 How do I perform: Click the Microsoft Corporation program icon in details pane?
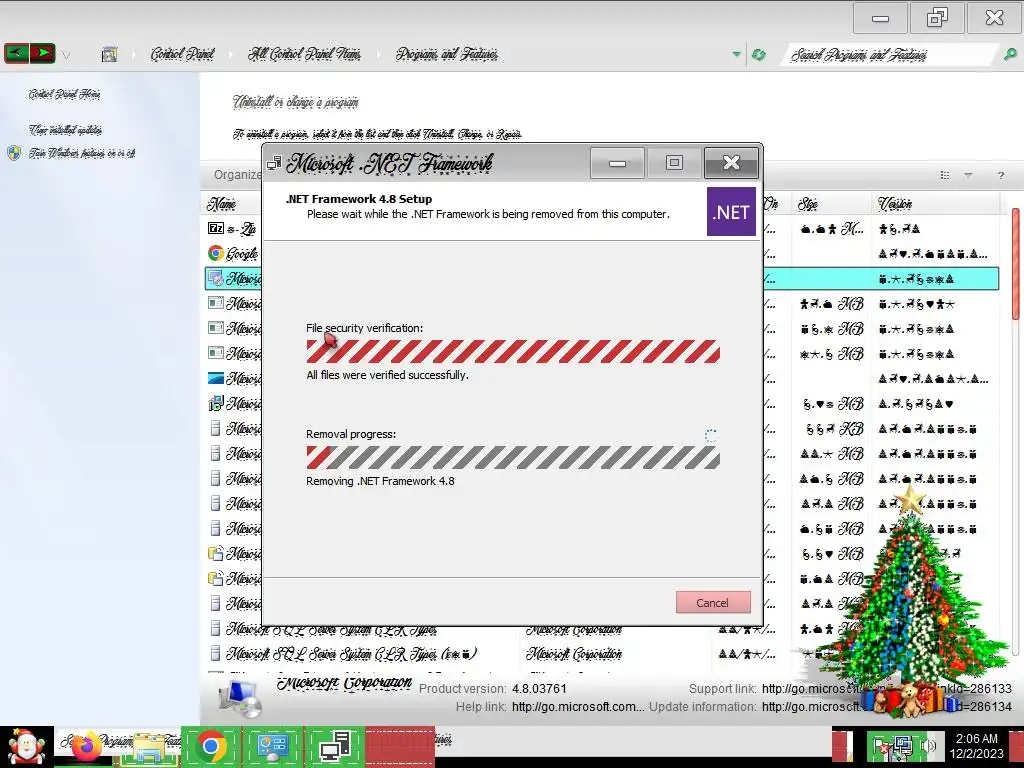click(x=240, y=697)
